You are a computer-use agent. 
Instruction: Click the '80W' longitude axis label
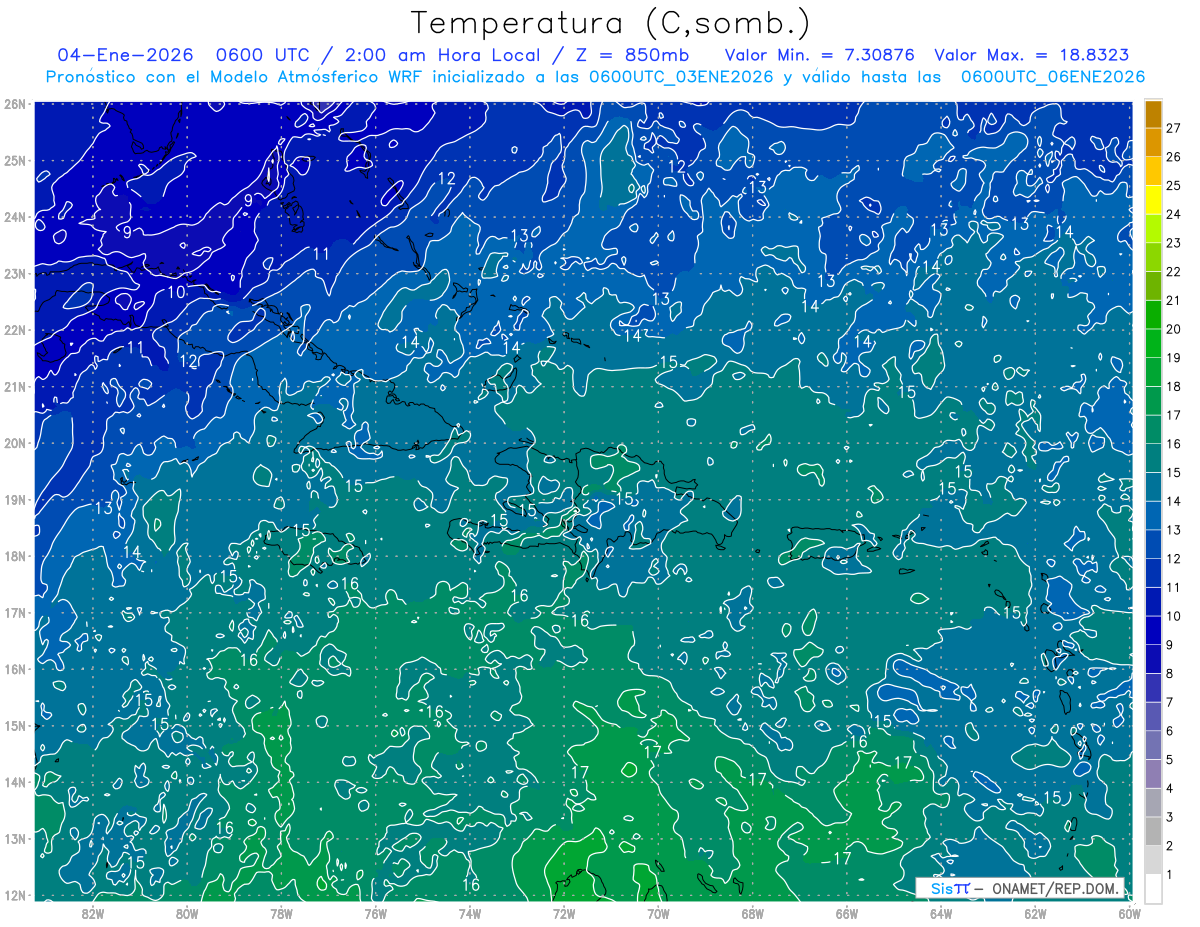(187, 913)
